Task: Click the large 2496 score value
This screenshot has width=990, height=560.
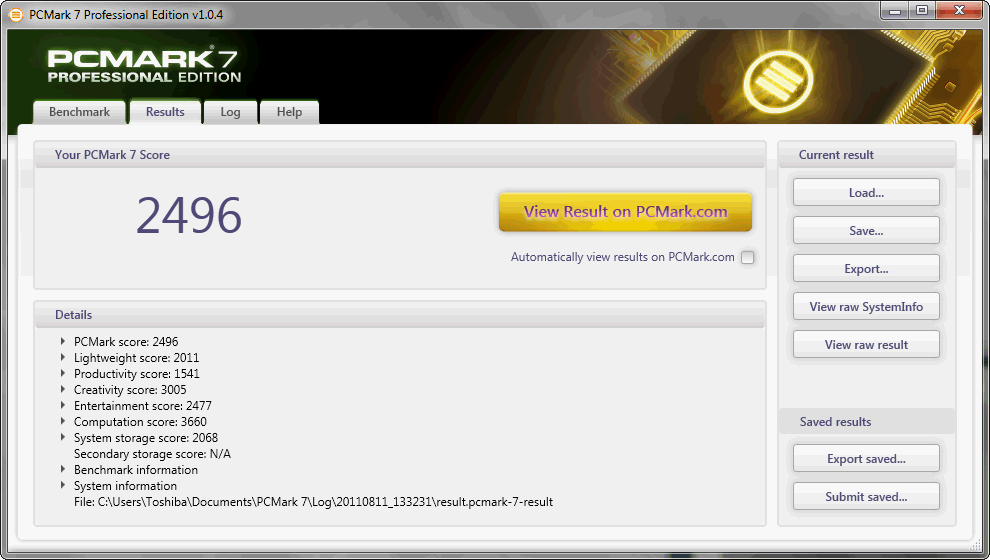Action: pyautogui.click(x=189, y=215)
